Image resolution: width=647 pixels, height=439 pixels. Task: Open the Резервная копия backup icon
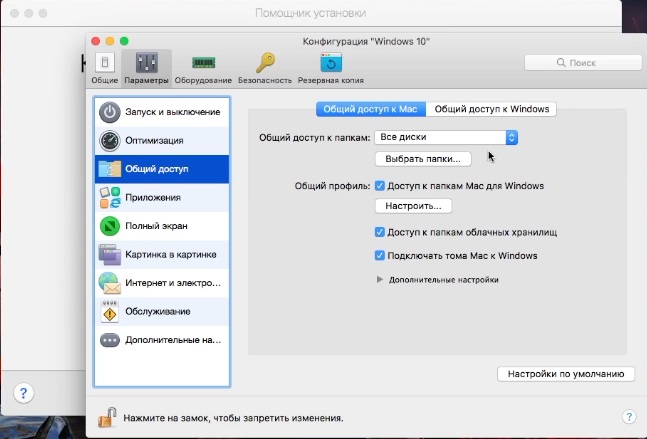click(330, 65)
